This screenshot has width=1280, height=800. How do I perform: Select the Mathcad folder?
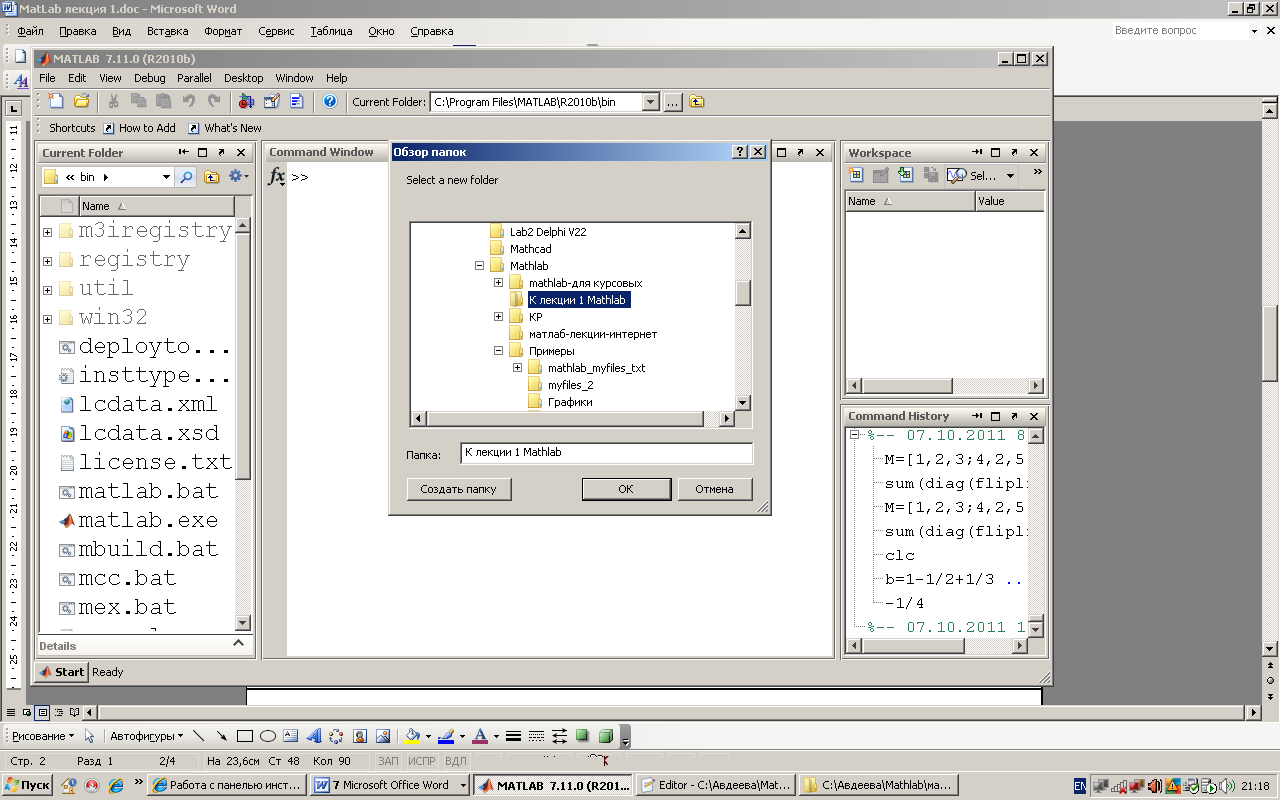point(530,249)
